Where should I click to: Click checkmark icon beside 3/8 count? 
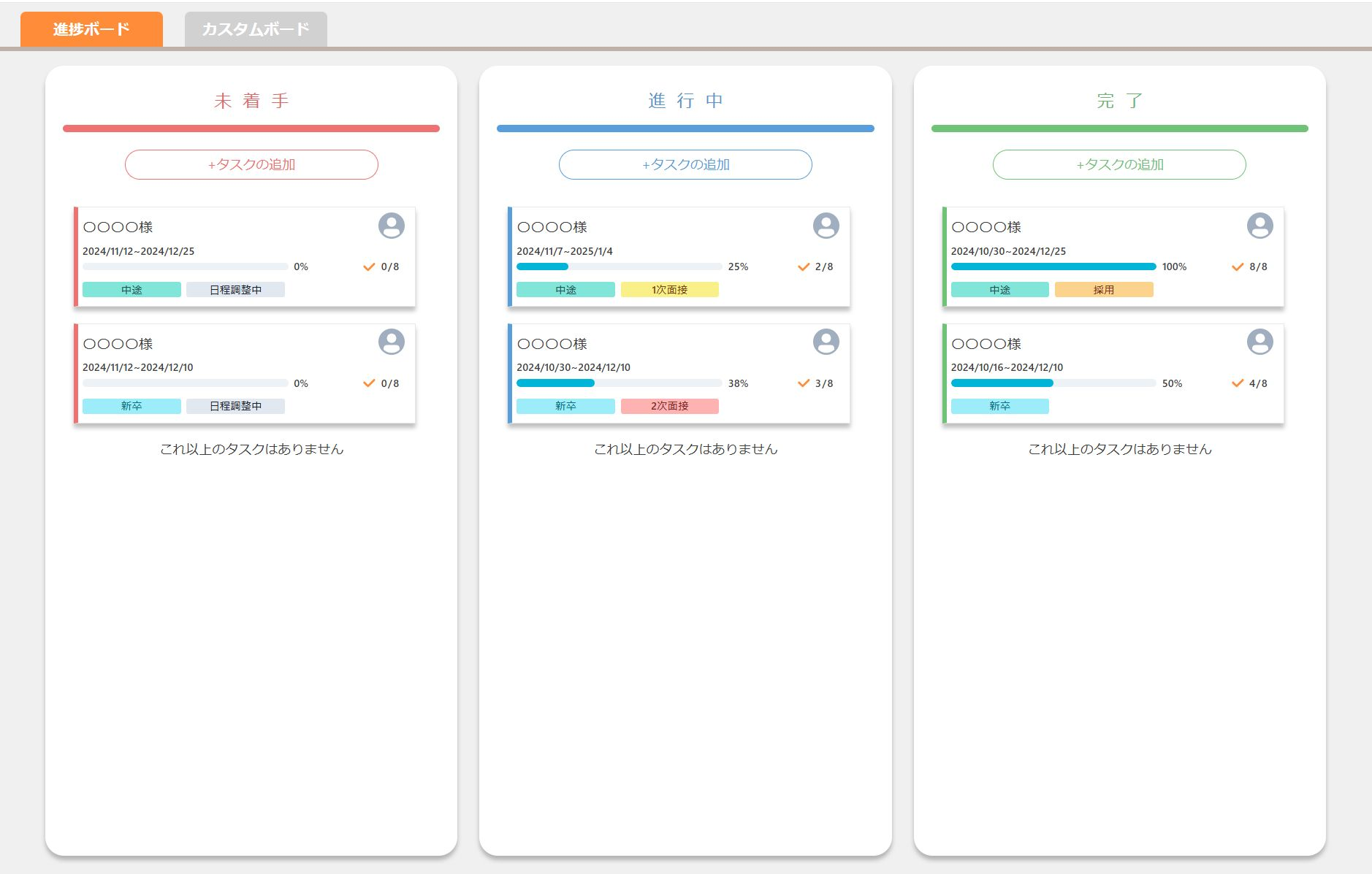(803, 383)
